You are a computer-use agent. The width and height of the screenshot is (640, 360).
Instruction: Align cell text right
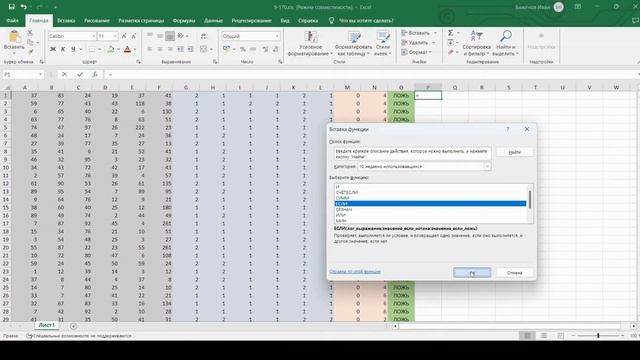tap(170, 49)
